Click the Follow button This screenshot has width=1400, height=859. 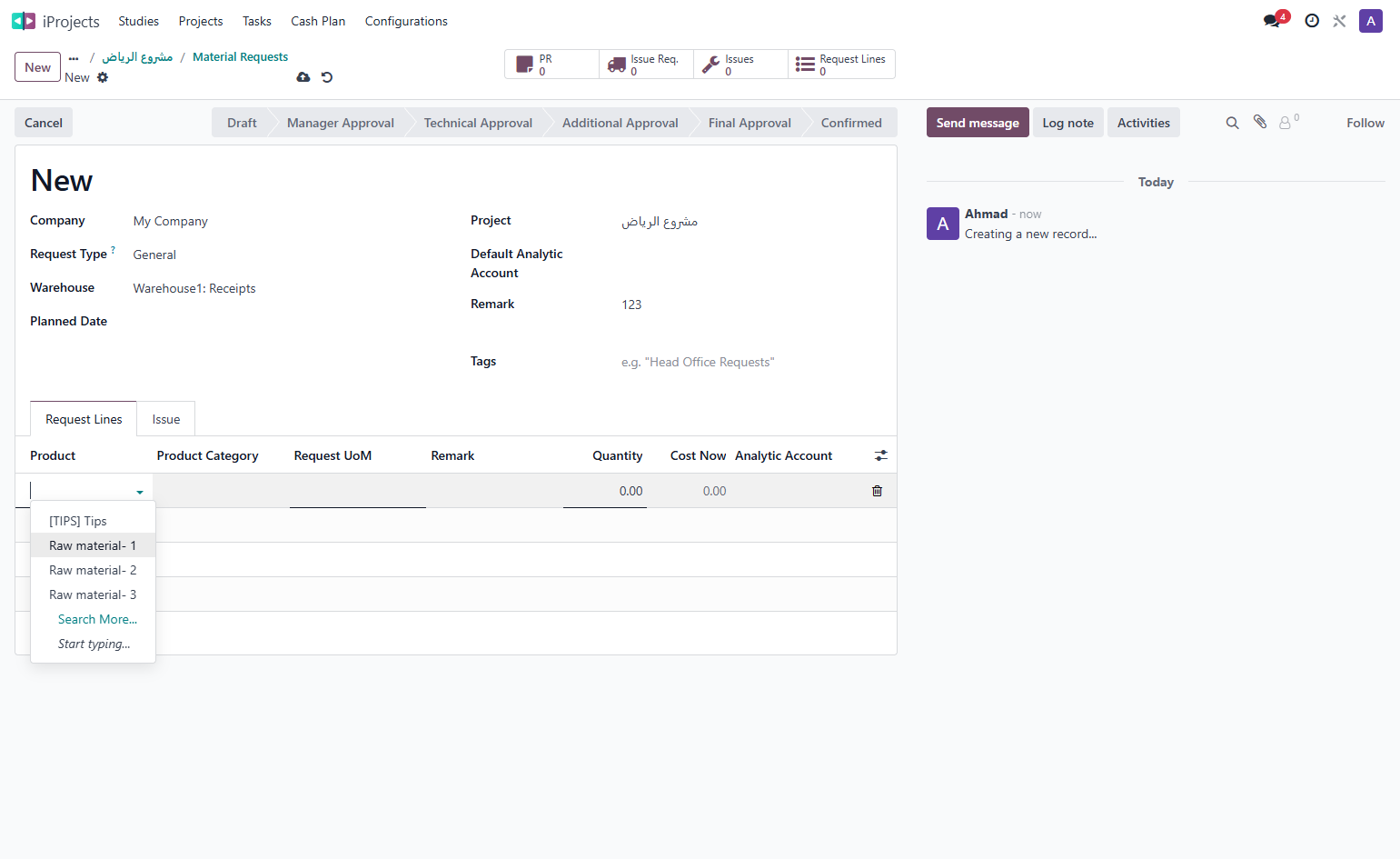tap(1365, 123)
